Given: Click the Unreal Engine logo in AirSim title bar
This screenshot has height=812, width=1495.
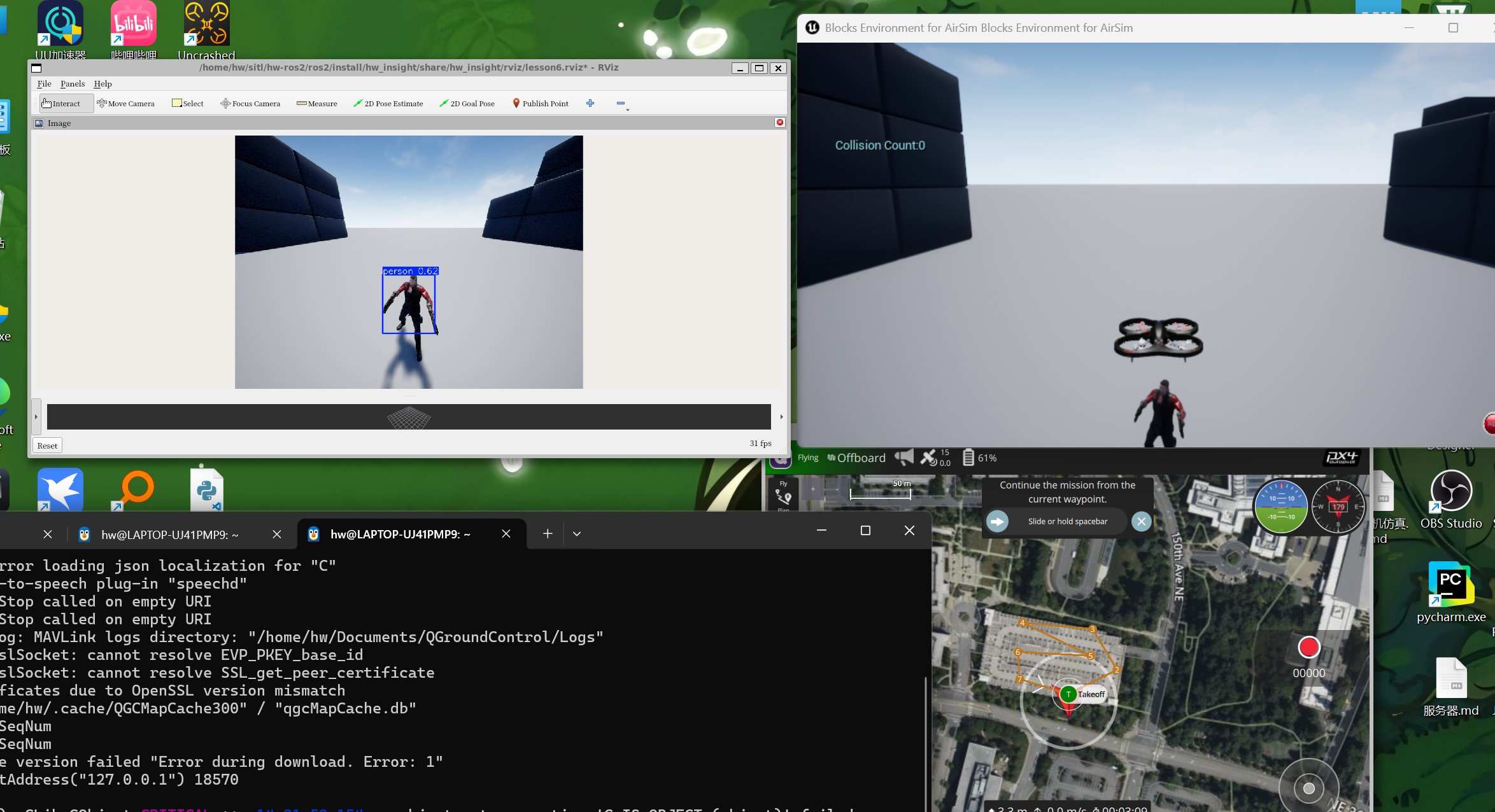Looking at the screenshot, I should (x=812, y=27).
